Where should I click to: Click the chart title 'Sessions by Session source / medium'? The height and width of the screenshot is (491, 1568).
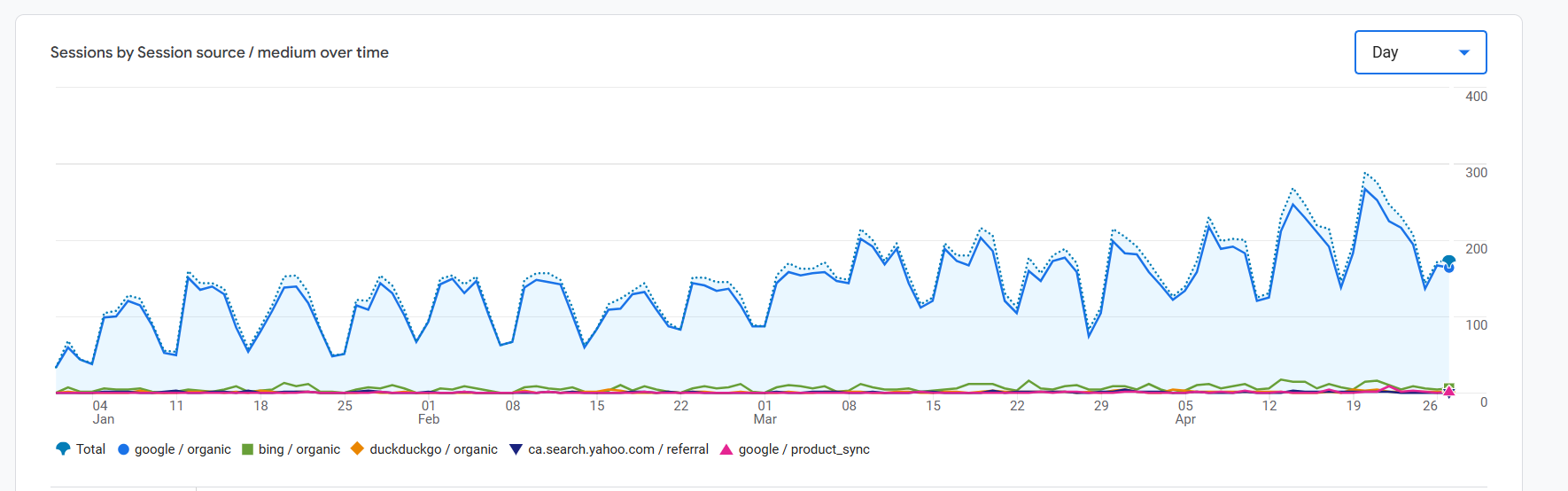pos(220,52)
